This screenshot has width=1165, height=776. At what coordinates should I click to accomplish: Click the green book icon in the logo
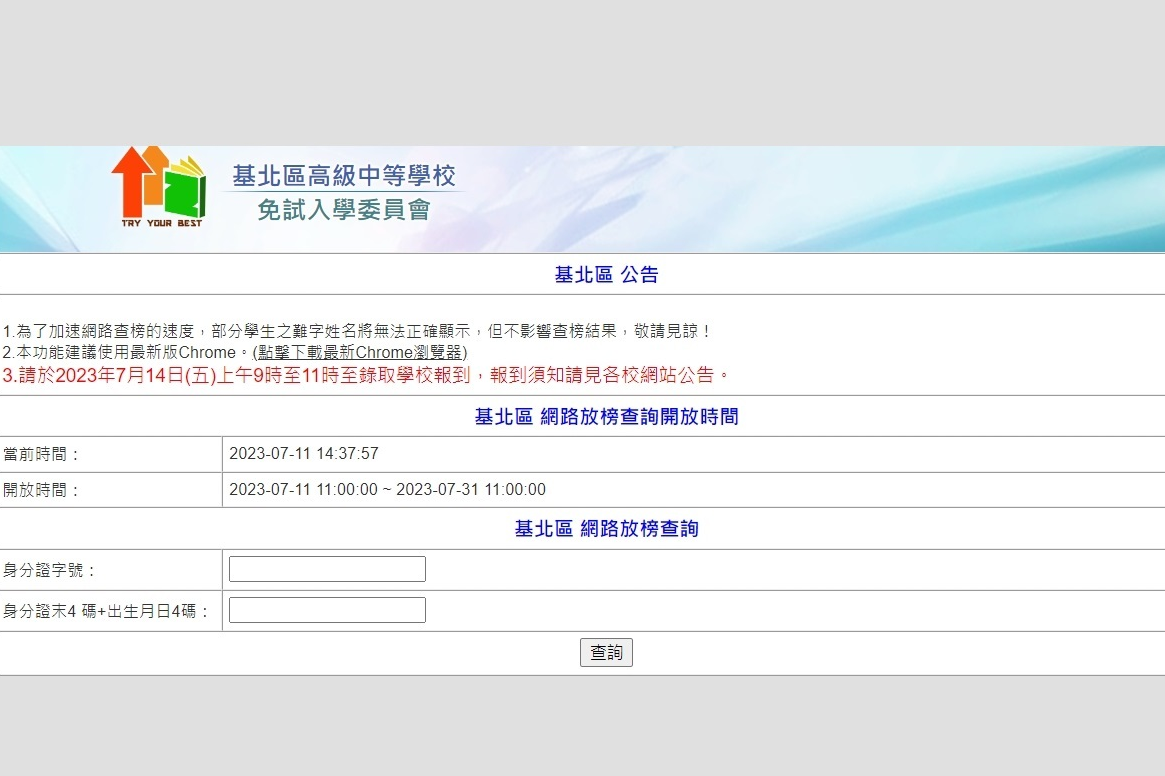(x=183, y=196)
